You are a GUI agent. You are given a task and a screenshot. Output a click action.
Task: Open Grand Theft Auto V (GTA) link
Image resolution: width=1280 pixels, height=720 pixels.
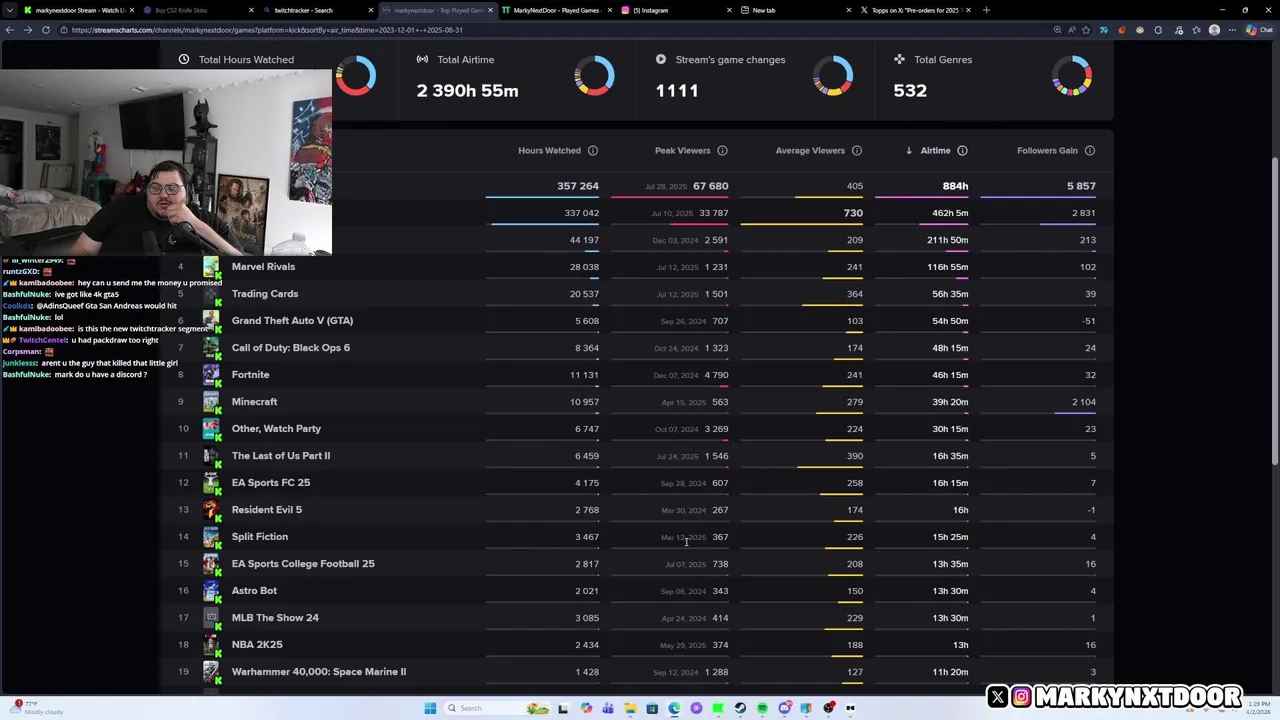click(x=292, y=321)
